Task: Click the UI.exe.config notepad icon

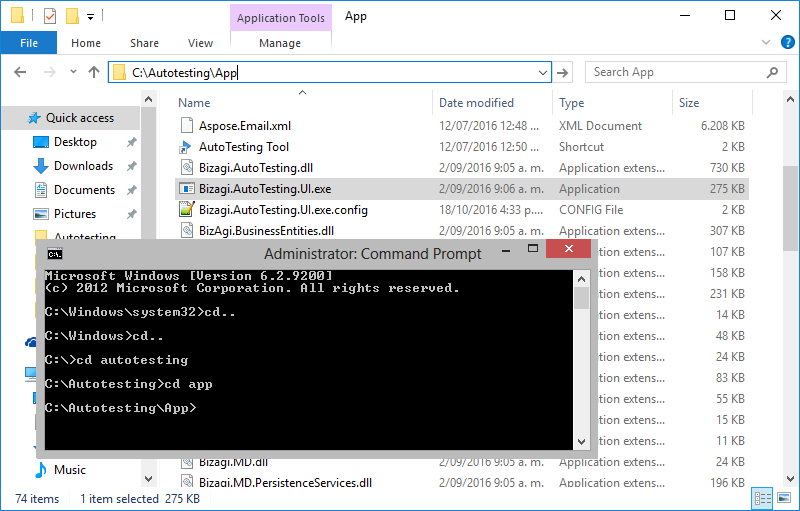Action: pyautogui.click(x=187, y=209)
